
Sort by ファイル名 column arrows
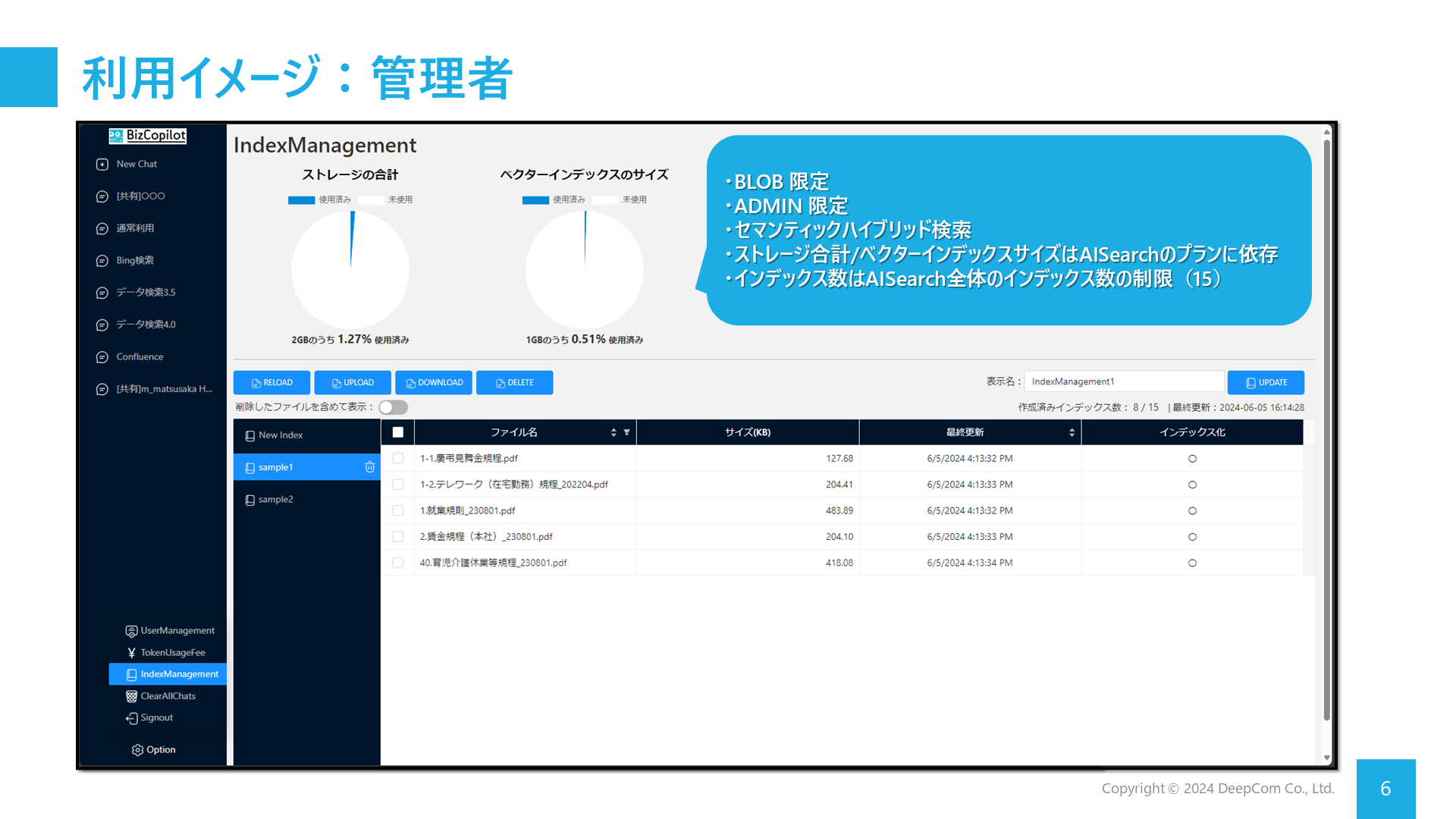pos(613,432)
